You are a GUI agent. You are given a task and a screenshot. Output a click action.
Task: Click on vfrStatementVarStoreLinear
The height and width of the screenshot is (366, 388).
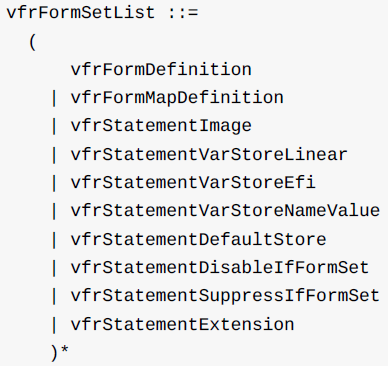tap(209, 155)
